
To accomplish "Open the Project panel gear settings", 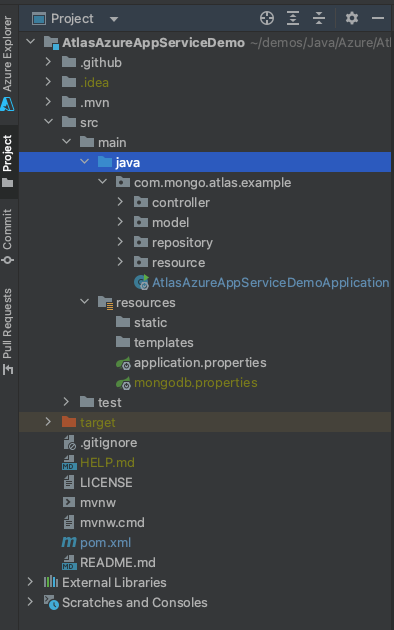I will (351, 18).
